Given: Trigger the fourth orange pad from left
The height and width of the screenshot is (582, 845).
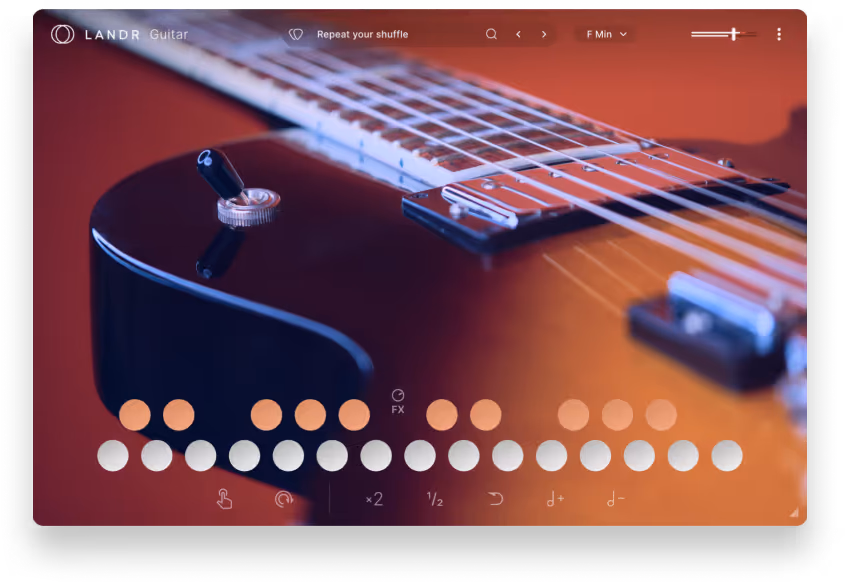Looking at the screenshot, I should coord(310,415).
